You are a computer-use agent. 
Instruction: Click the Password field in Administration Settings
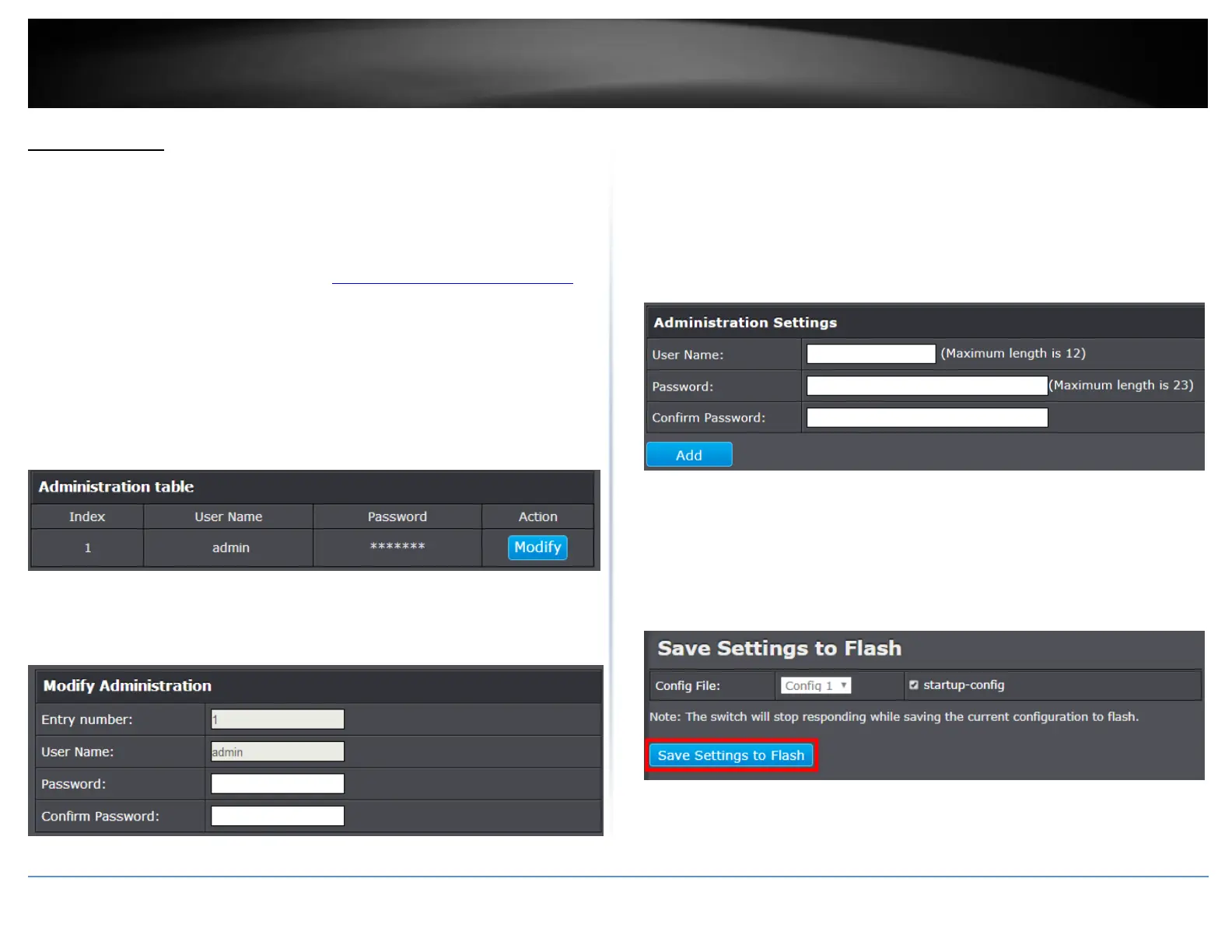[x=927, y=386]
